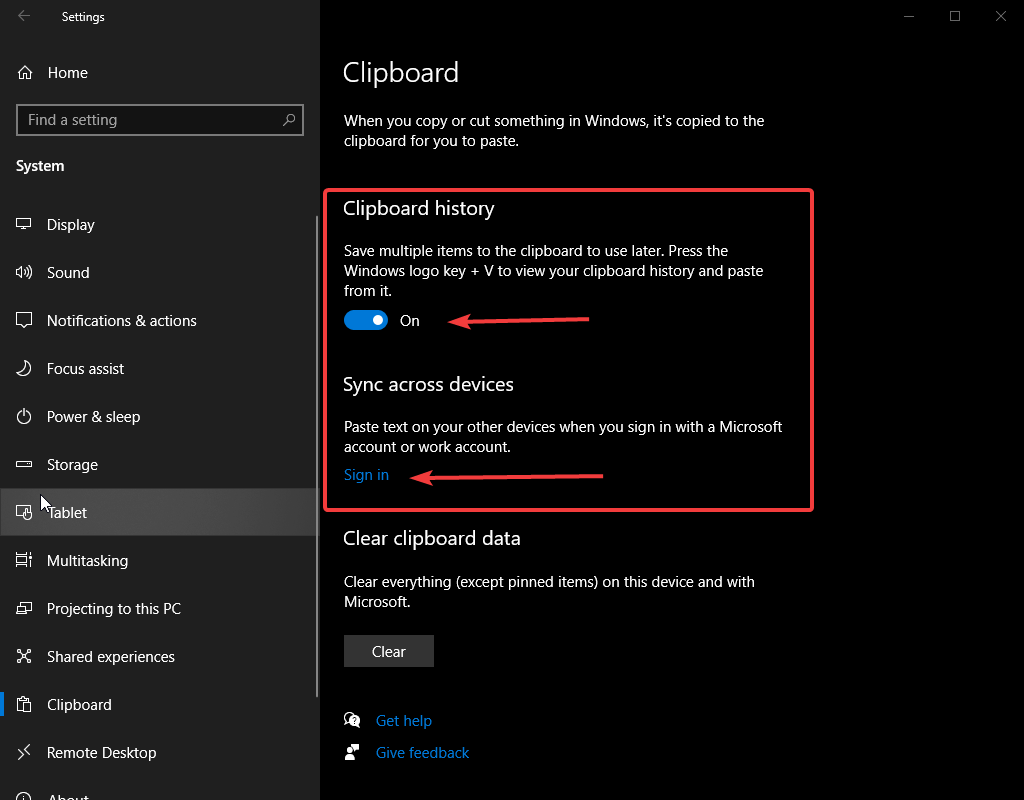The width and height of the screenshot is (1024, 800).
Task: Click the Clear button
Action: 389,651
